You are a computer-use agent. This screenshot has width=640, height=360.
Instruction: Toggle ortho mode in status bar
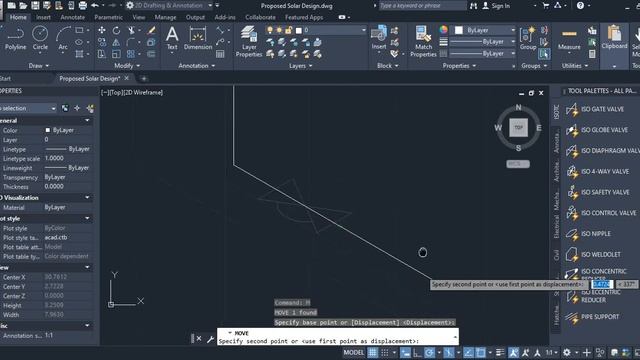pyautogui.click(x=418, y=352)
